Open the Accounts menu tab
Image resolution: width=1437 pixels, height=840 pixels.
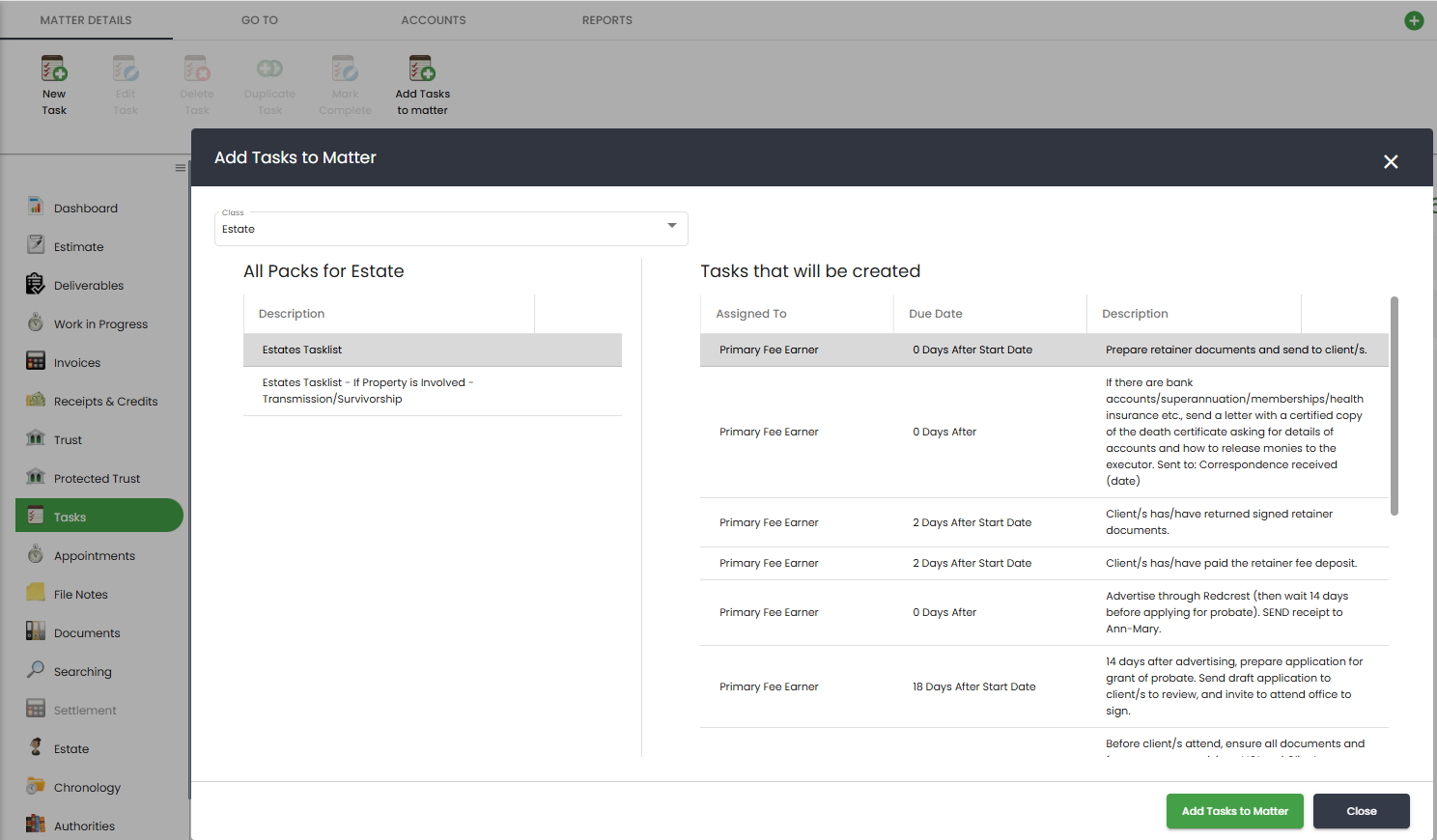pos(434,20)
